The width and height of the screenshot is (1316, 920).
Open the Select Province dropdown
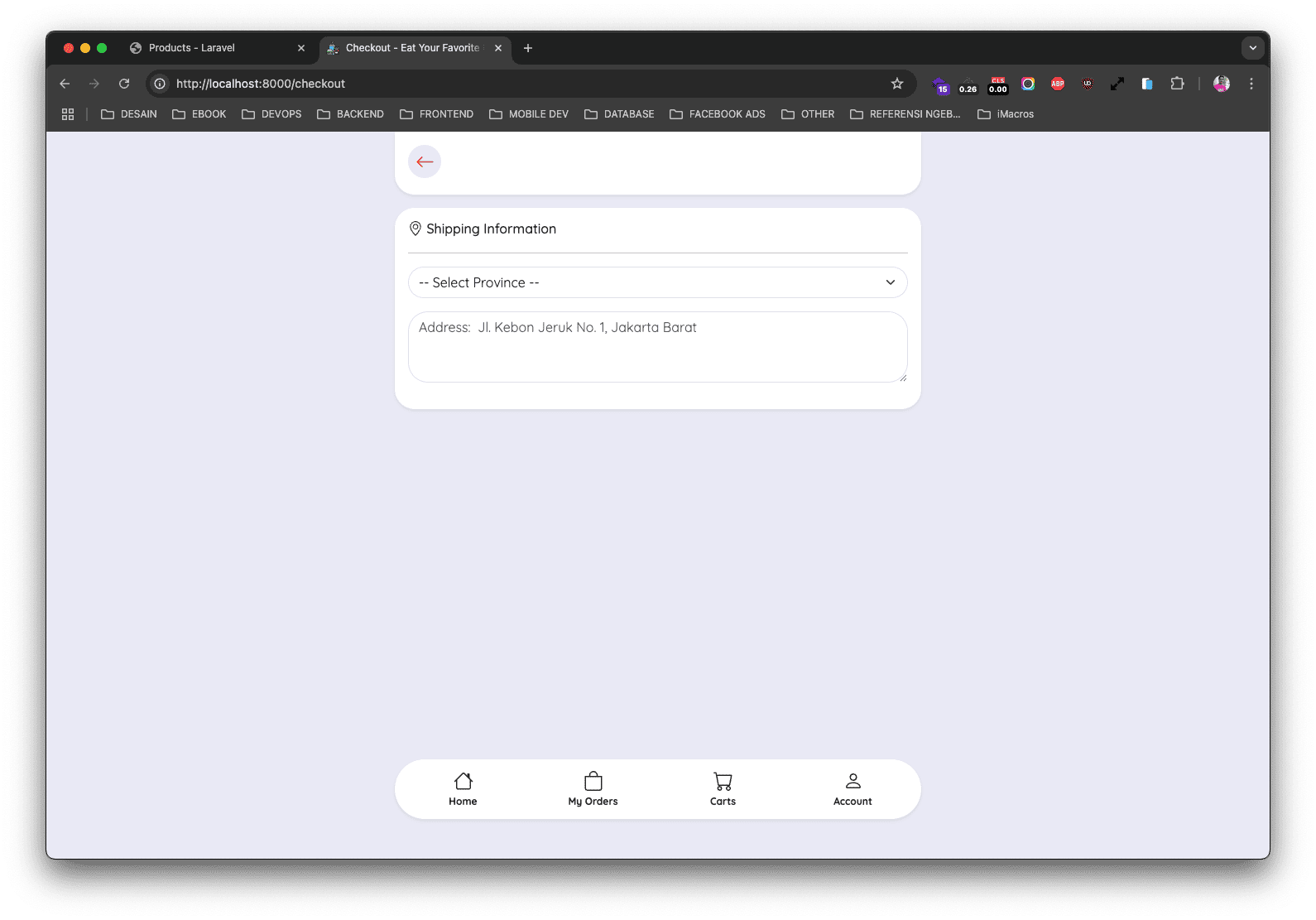coord(657,282)
